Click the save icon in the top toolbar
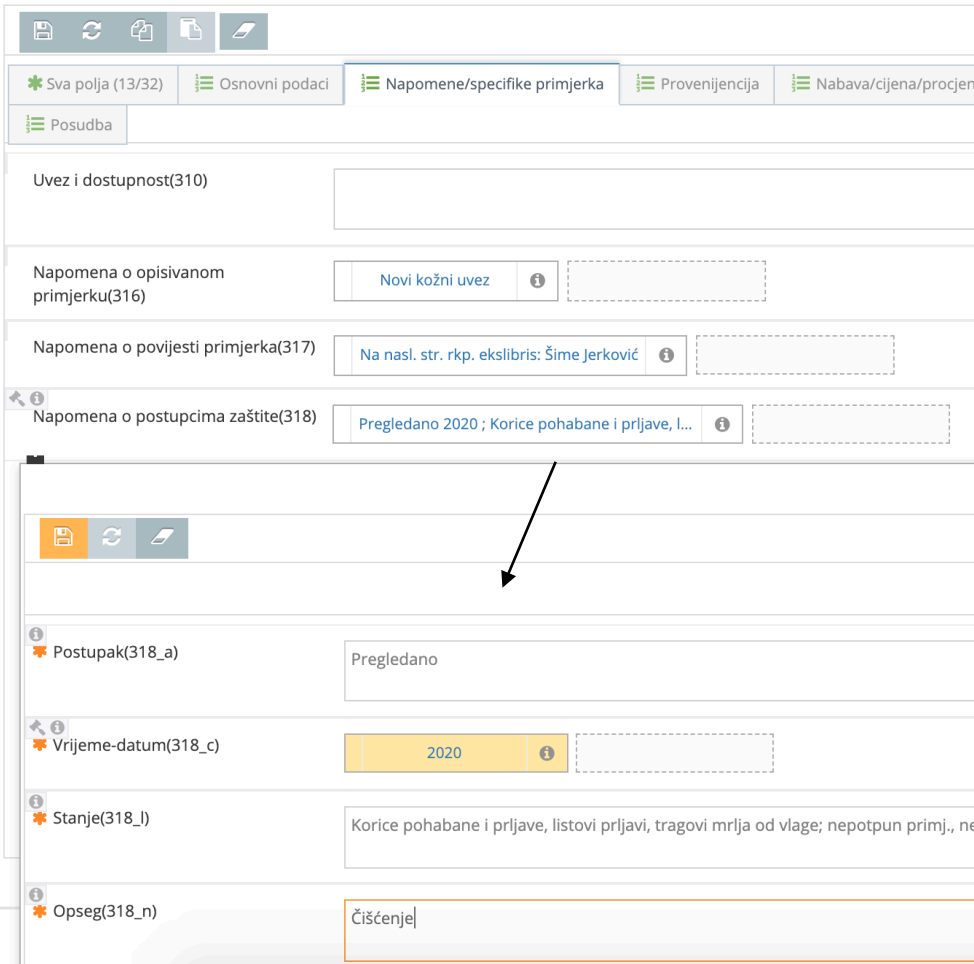Screen dimensions: 974x964 click(x=43, y=31)
